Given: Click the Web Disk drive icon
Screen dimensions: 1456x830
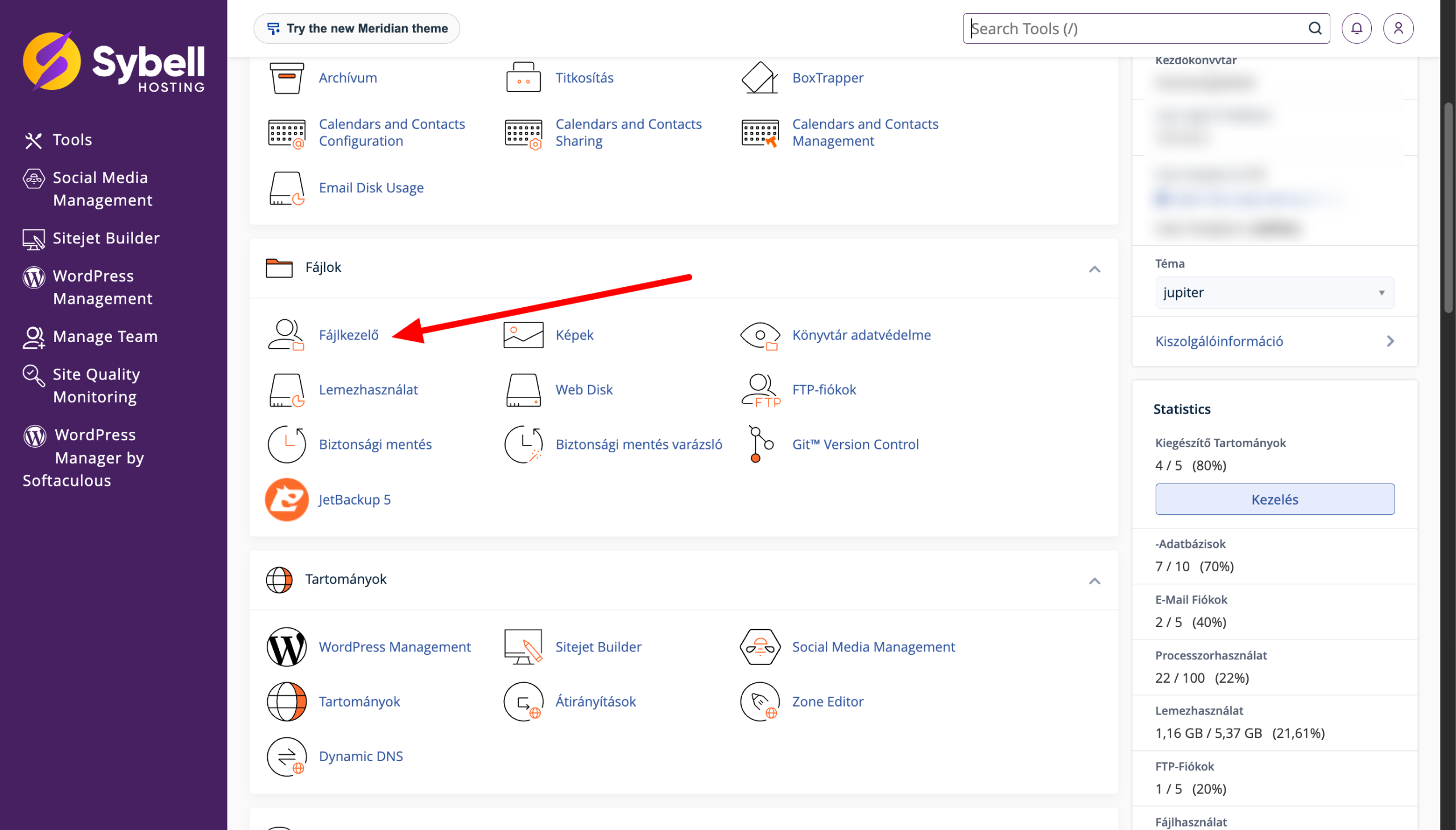Looking at the screenshot, I should 523,390.
